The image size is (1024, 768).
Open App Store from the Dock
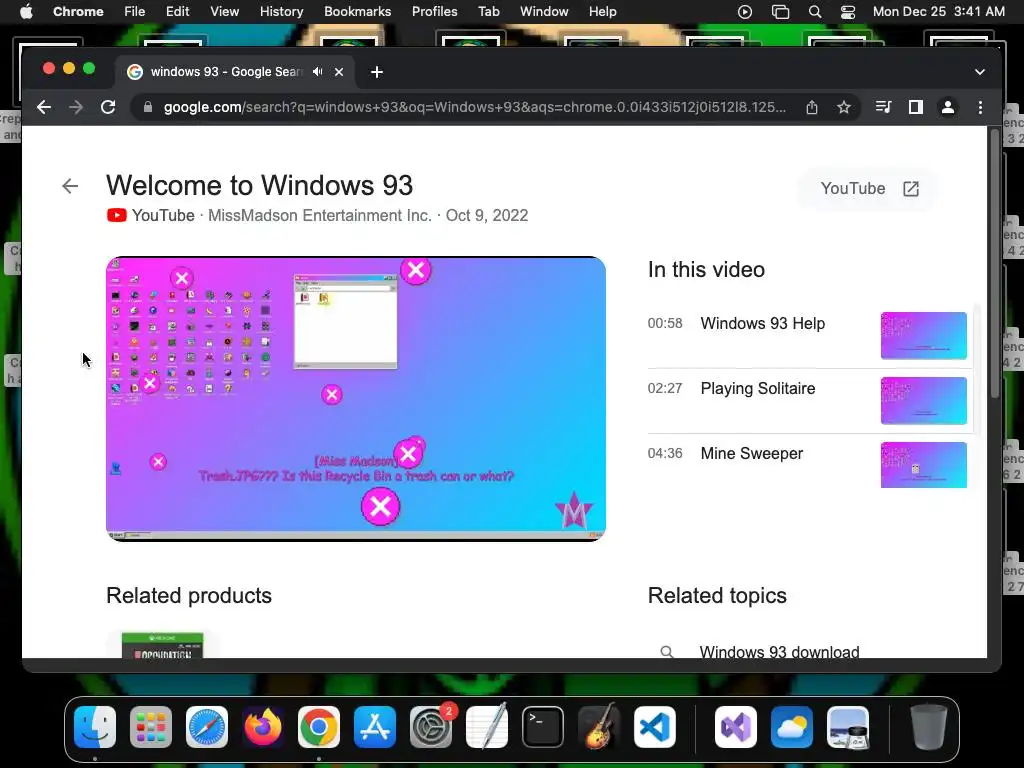coord(375,727)
